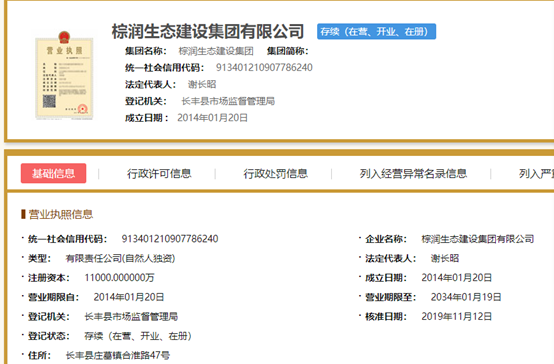The image size is (554, 364).
Task: Click company title 棕润生态建设集团有限公司
Action: tap(208, 31)
